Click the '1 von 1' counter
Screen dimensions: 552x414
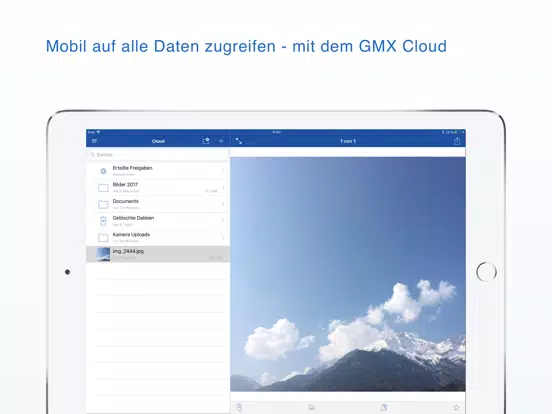[348, 141]
